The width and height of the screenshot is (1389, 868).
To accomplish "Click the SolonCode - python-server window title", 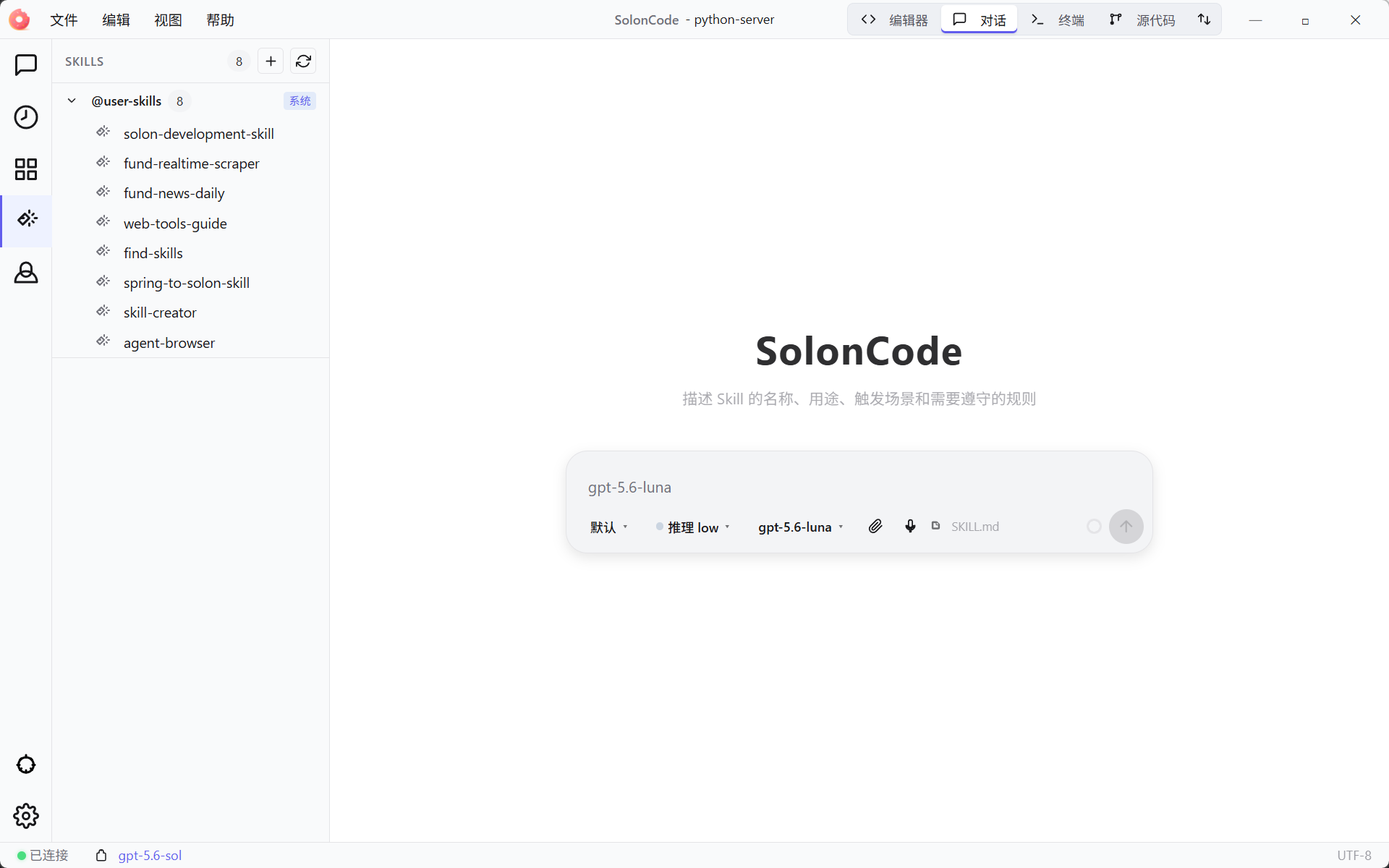I will tap(694, 20).
